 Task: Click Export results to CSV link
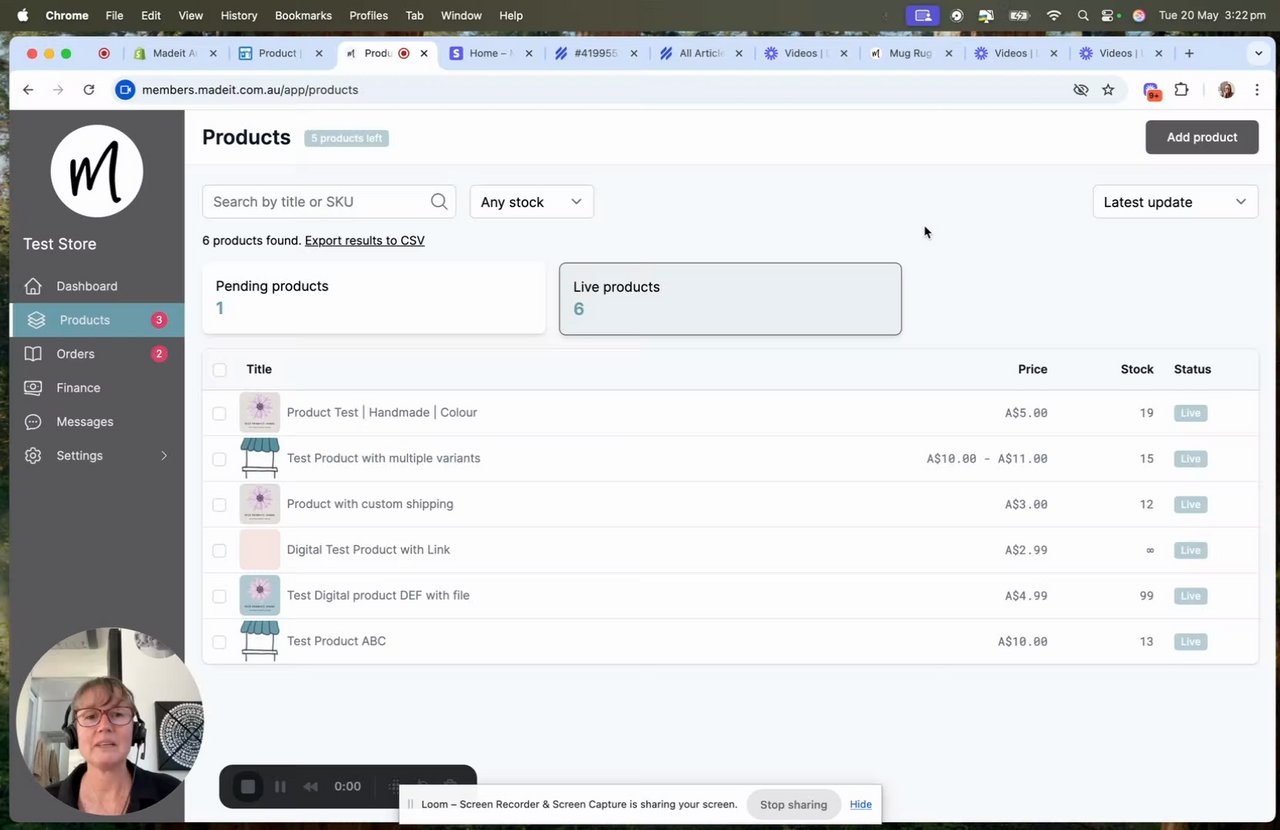click(x=365, y=240)
